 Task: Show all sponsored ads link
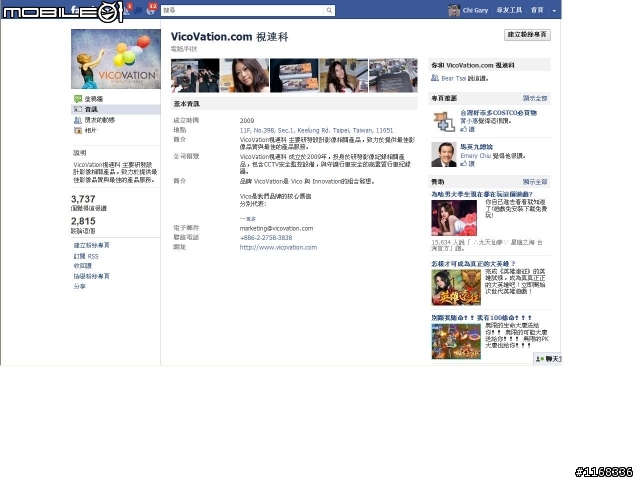coord(535,182)
